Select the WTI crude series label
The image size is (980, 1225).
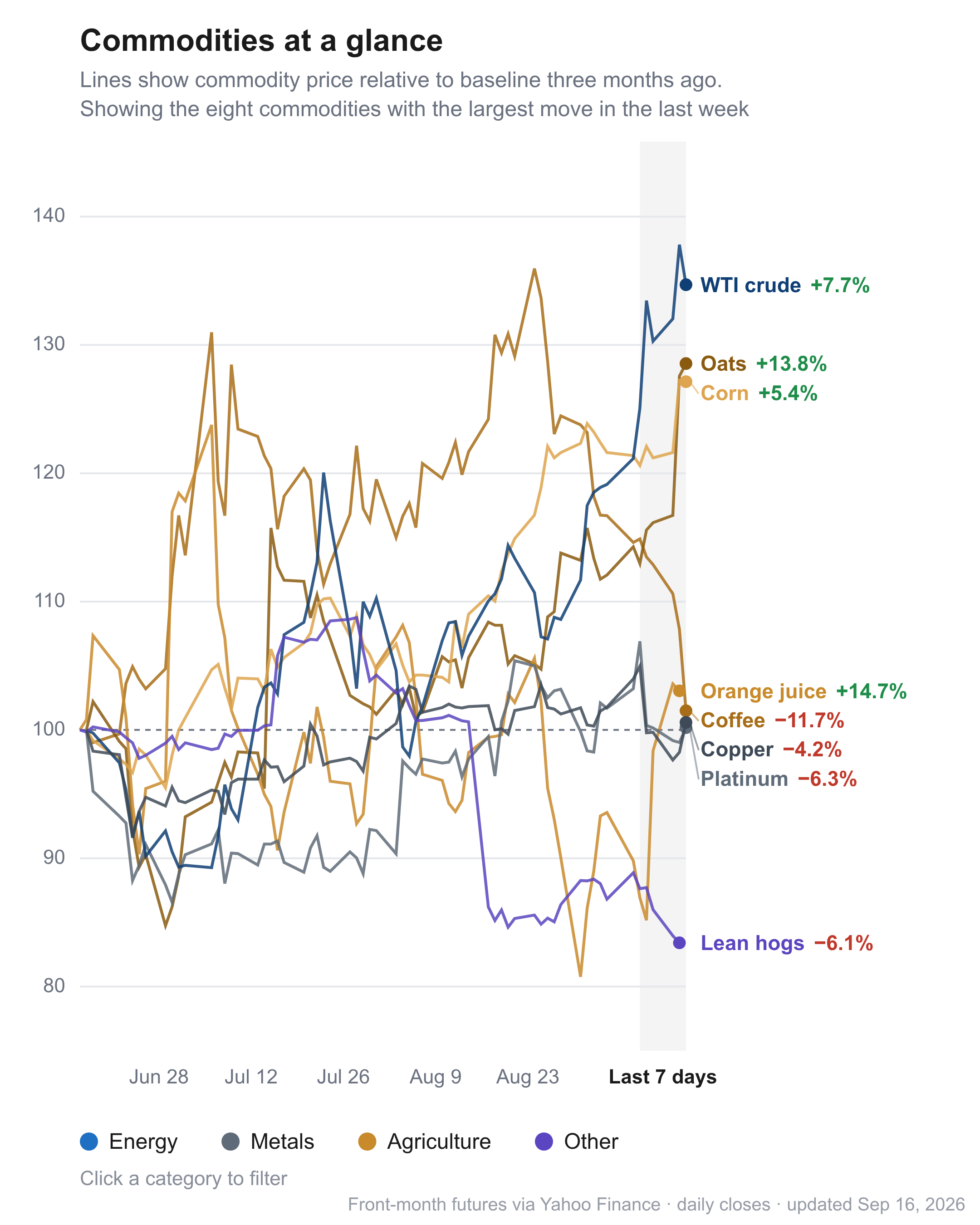(x=750, y=285)
